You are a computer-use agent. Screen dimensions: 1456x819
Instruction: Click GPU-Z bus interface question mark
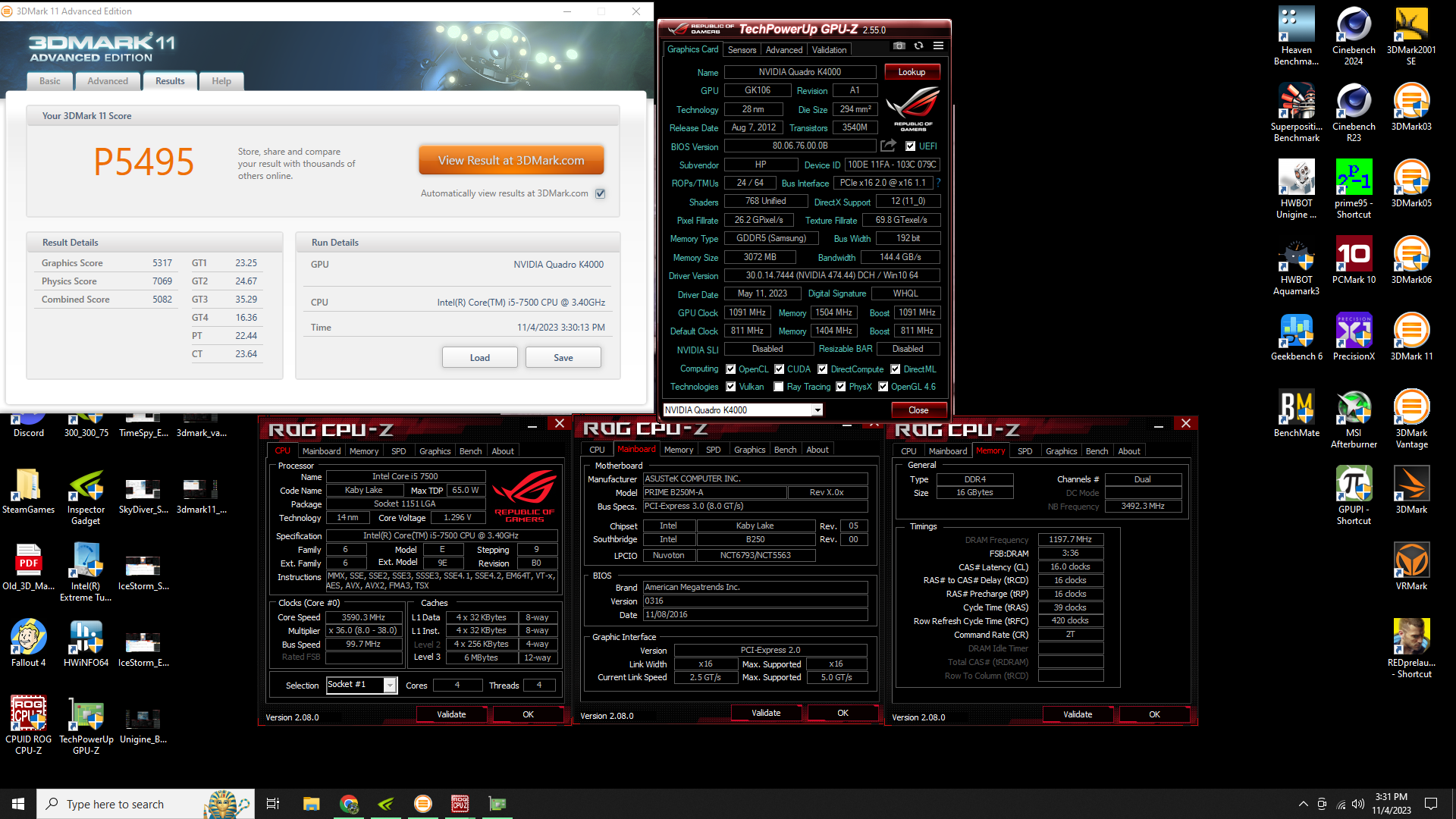[939, 183]
